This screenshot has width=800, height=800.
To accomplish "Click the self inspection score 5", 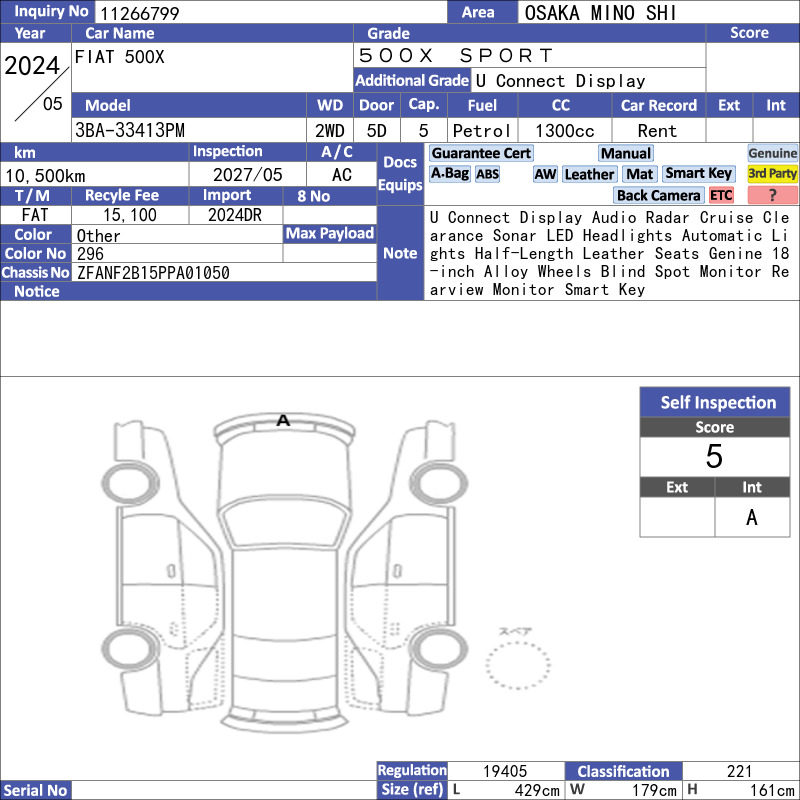I will coord(714,456).
